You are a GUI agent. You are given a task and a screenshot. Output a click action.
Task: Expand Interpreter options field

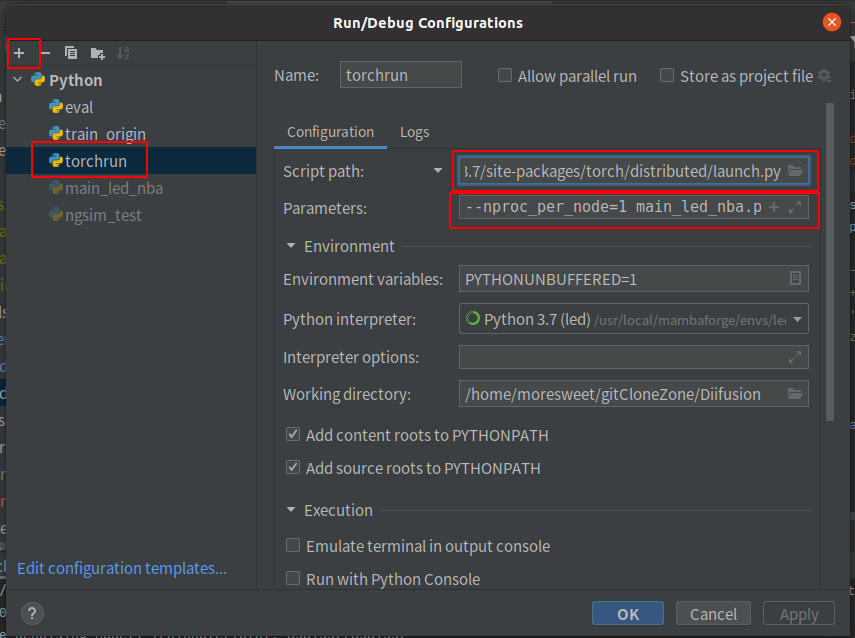coord(795,357)
